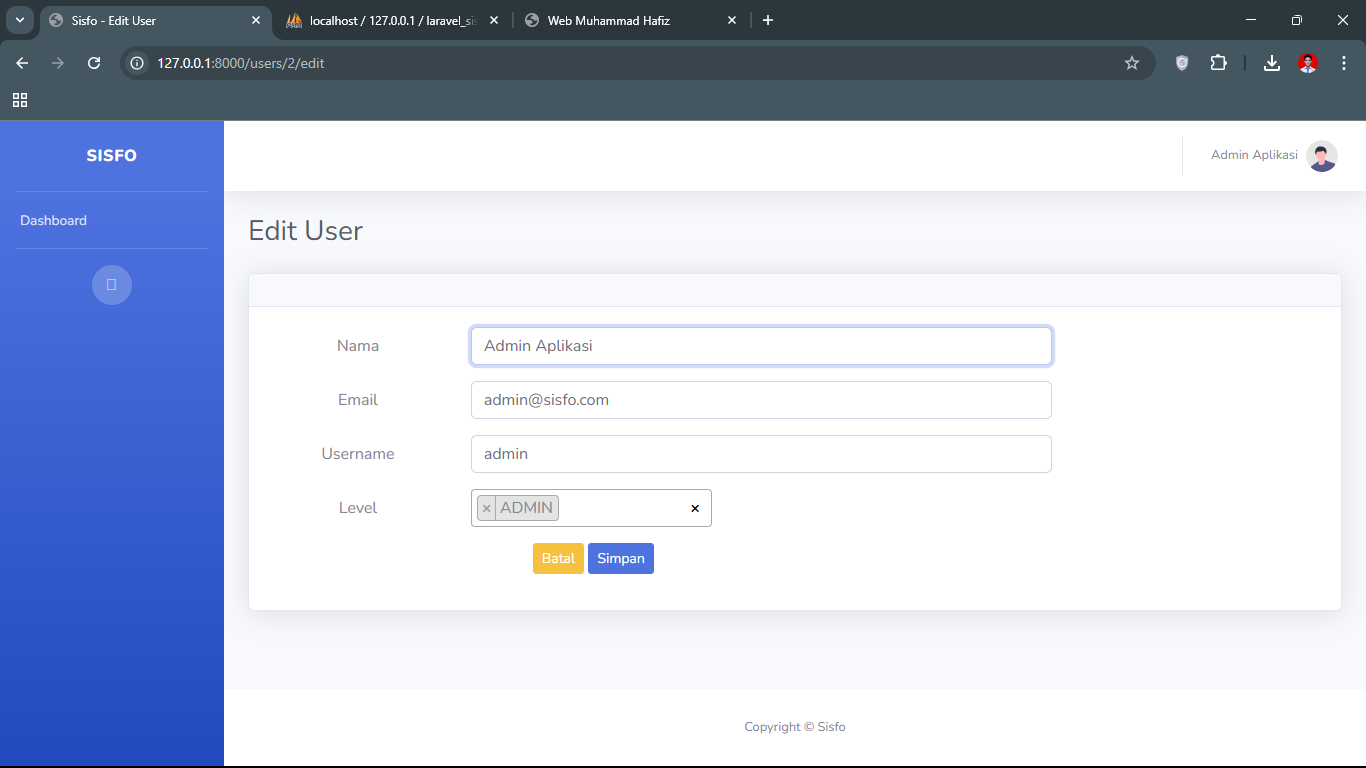Open Dashboard in the sidebar menu

pos(54,220)
